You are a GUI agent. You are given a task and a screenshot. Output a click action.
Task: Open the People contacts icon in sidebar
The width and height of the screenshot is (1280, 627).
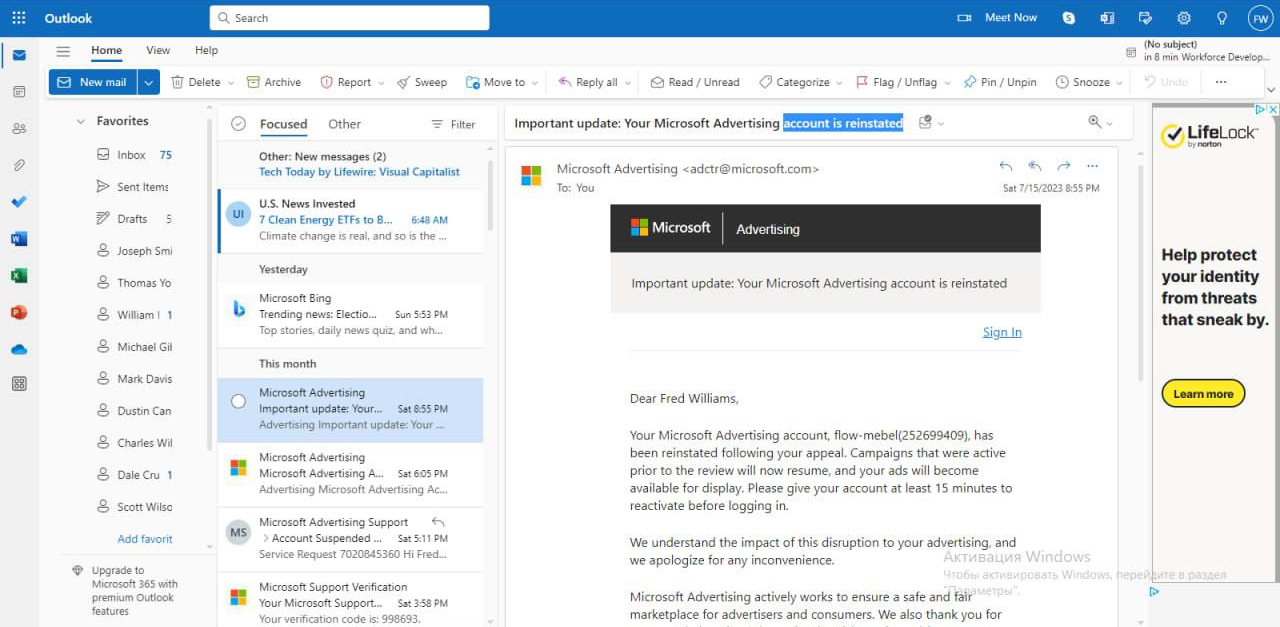coord(19,128)
